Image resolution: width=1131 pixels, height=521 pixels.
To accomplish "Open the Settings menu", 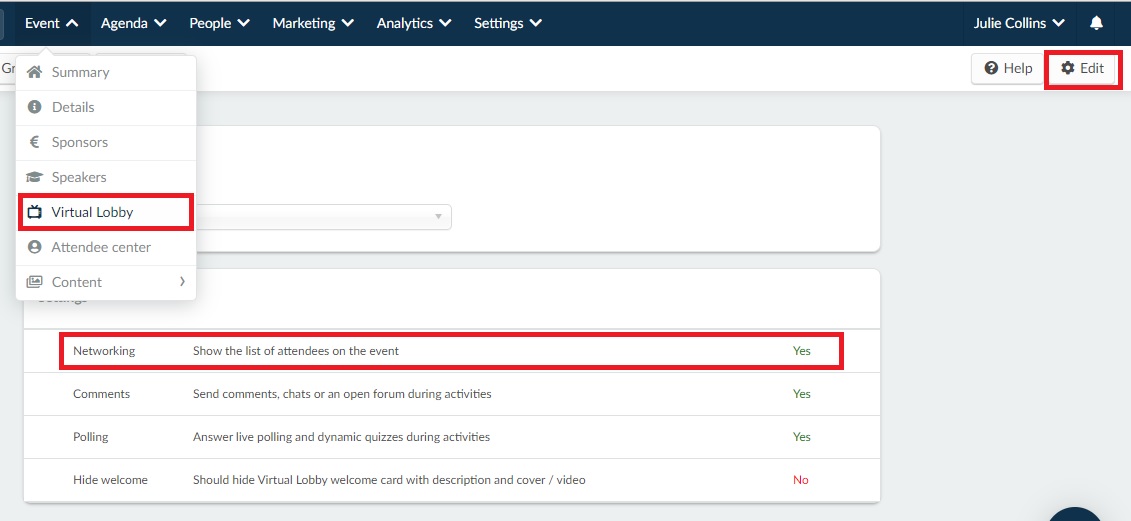I will coord(508,23).
